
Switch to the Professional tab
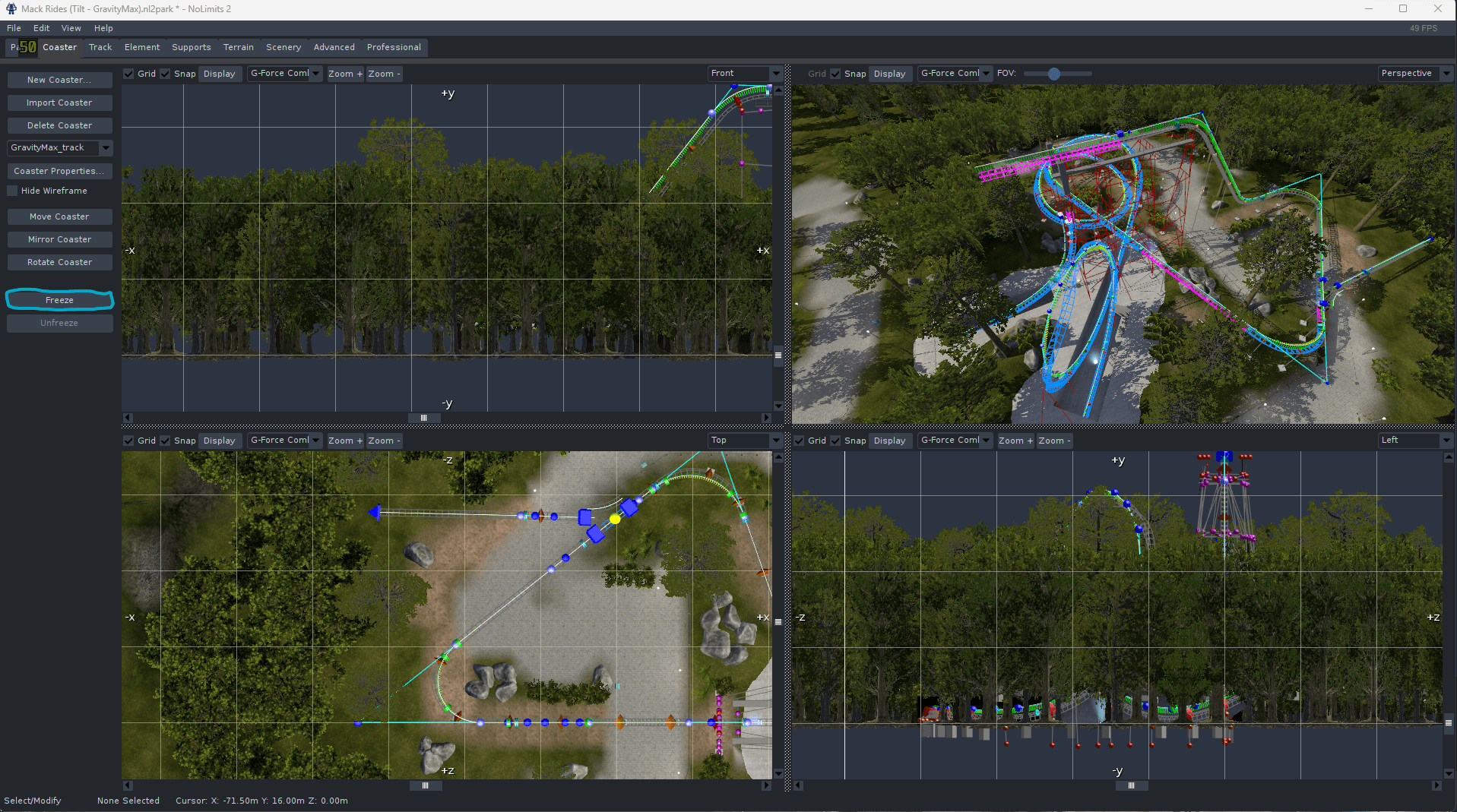(394, 47)
